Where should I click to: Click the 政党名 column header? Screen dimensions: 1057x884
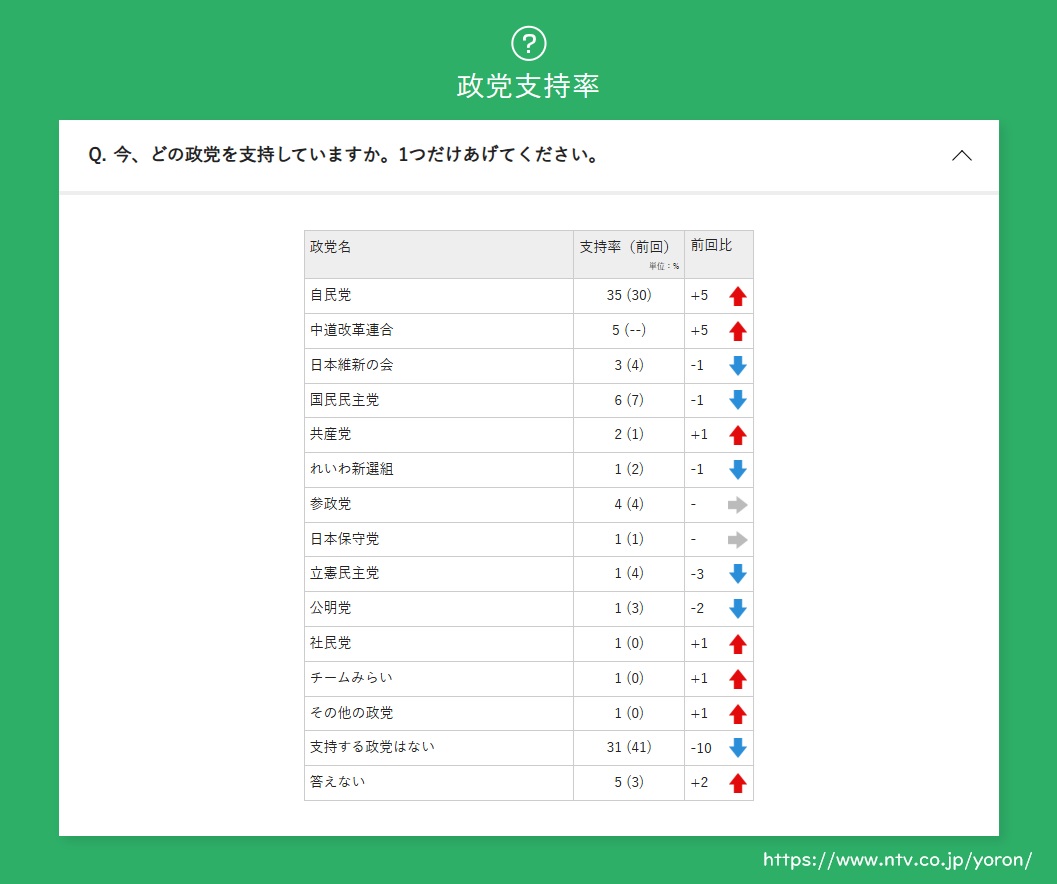click(x=331, y=246)
